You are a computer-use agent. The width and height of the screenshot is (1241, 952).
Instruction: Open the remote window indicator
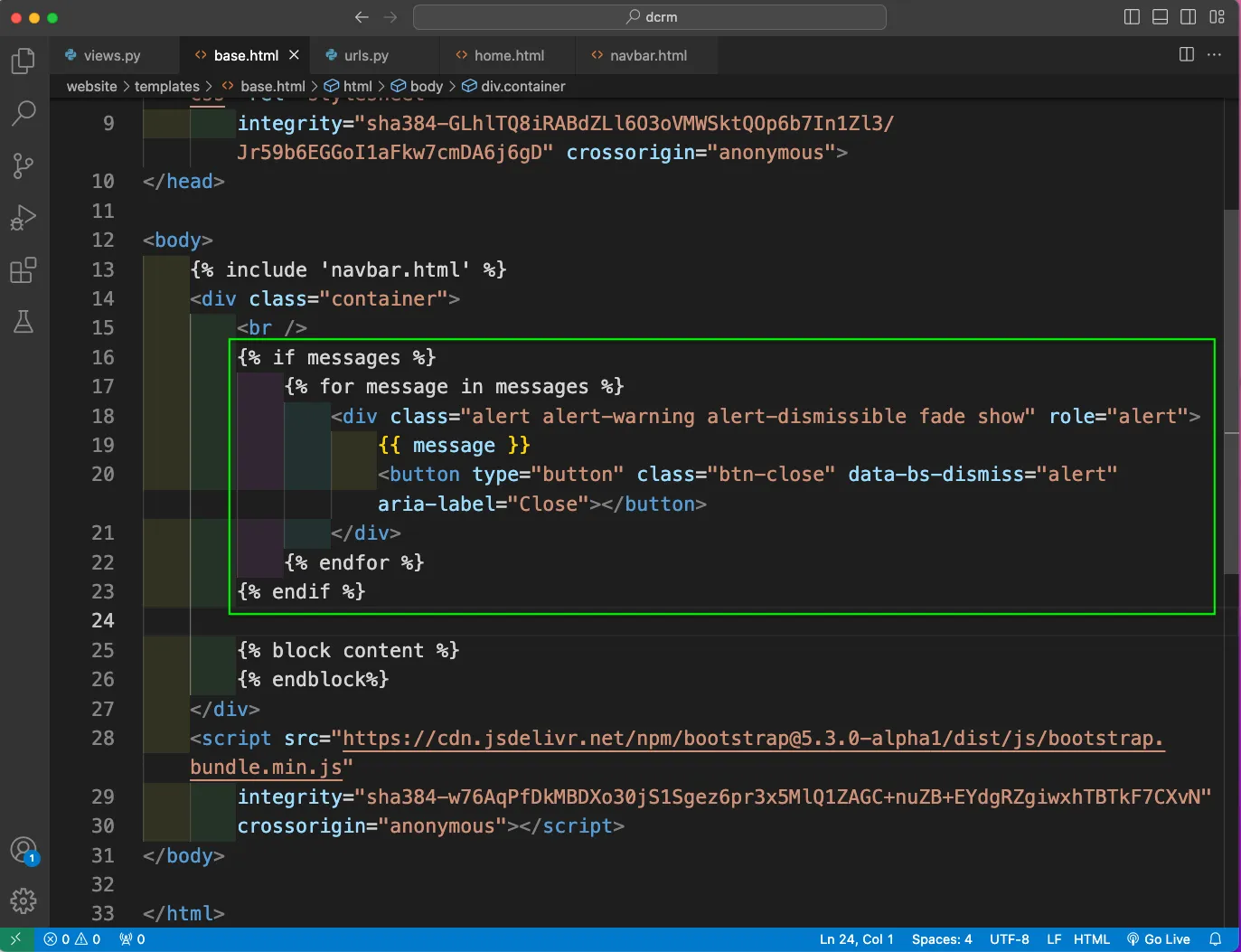[x=16, y=939]
